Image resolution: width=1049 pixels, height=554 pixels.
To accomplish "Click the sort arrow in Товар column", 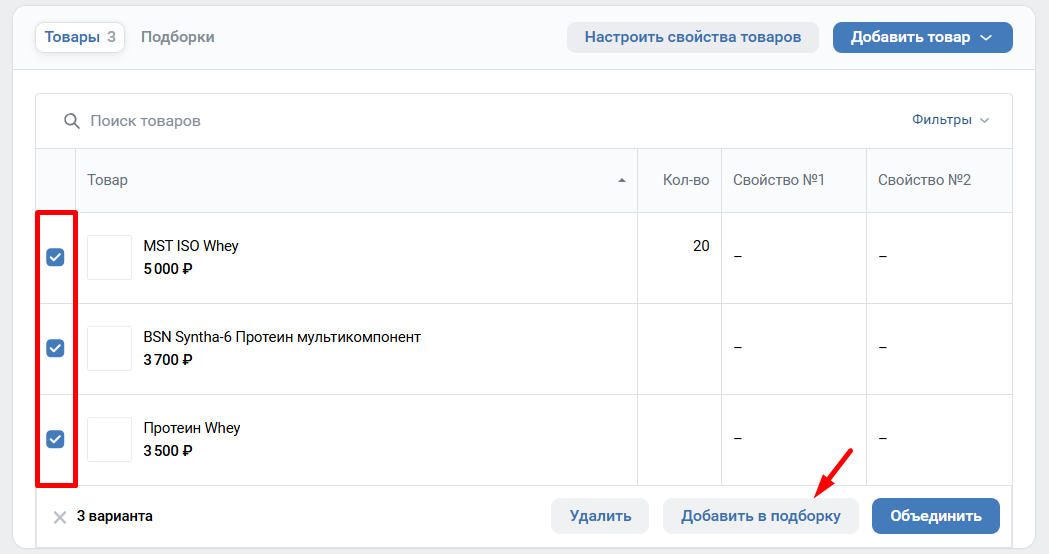I will pos(622,181).
